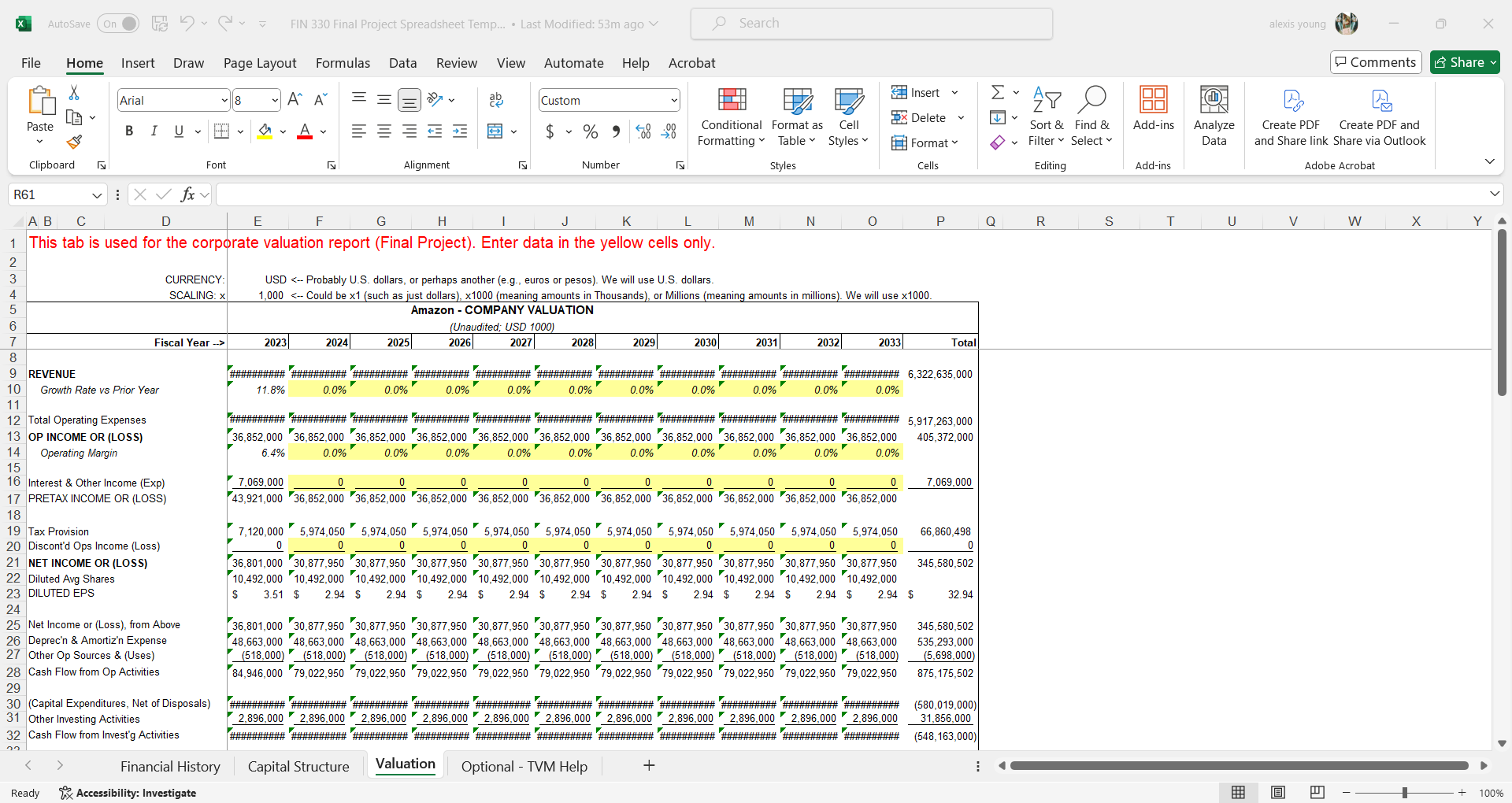This screenshot has width=1512, height=803.
Task: Apply percent number format
Action: tap(590, 131)
